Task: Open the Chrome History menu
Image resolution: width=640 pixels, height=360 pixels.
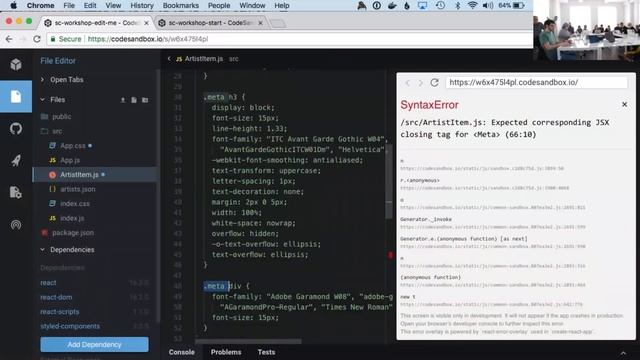Action: click(x=142, y=6)
